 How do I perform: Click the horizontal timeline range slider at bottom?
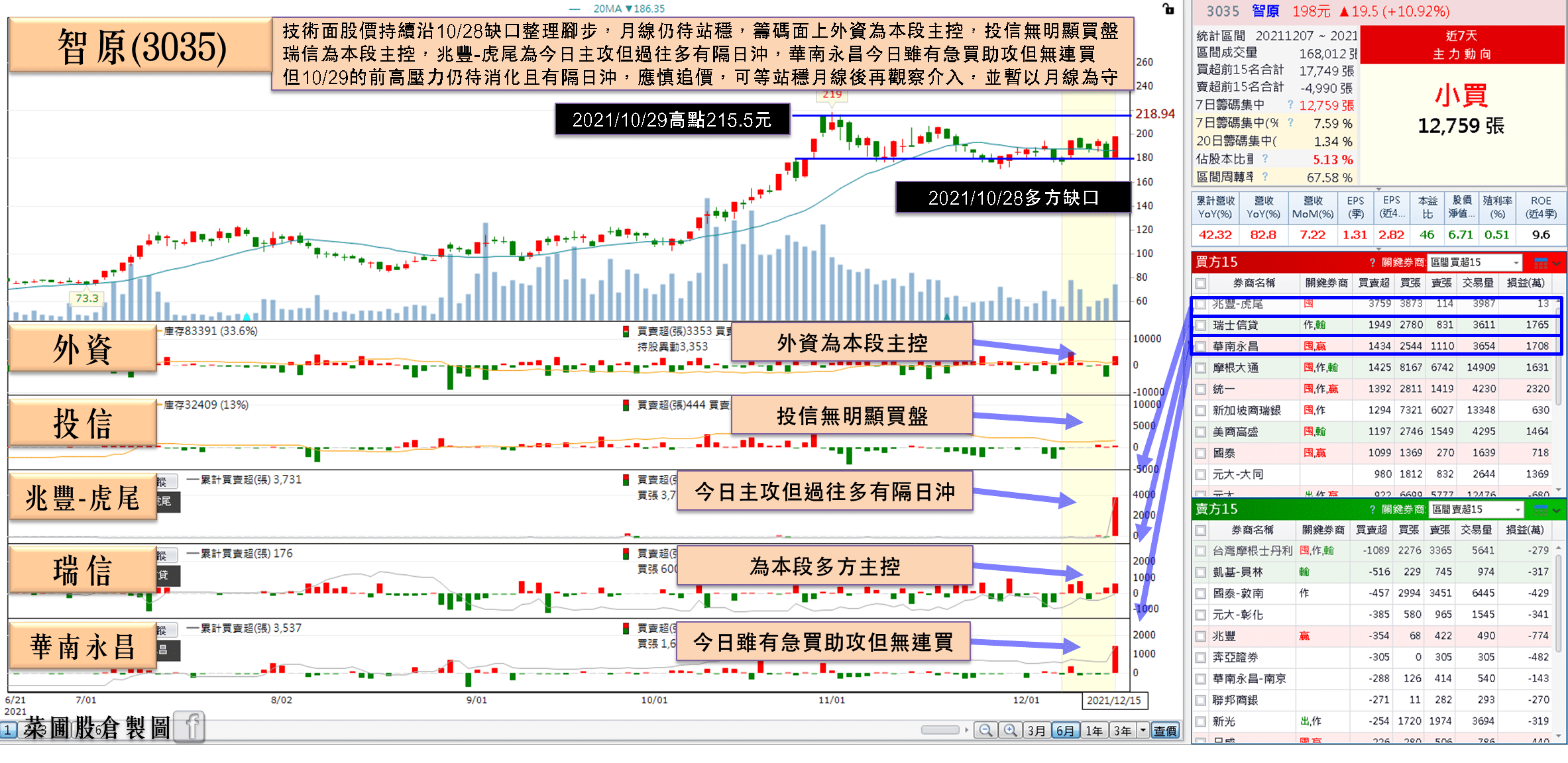(940, 730)
